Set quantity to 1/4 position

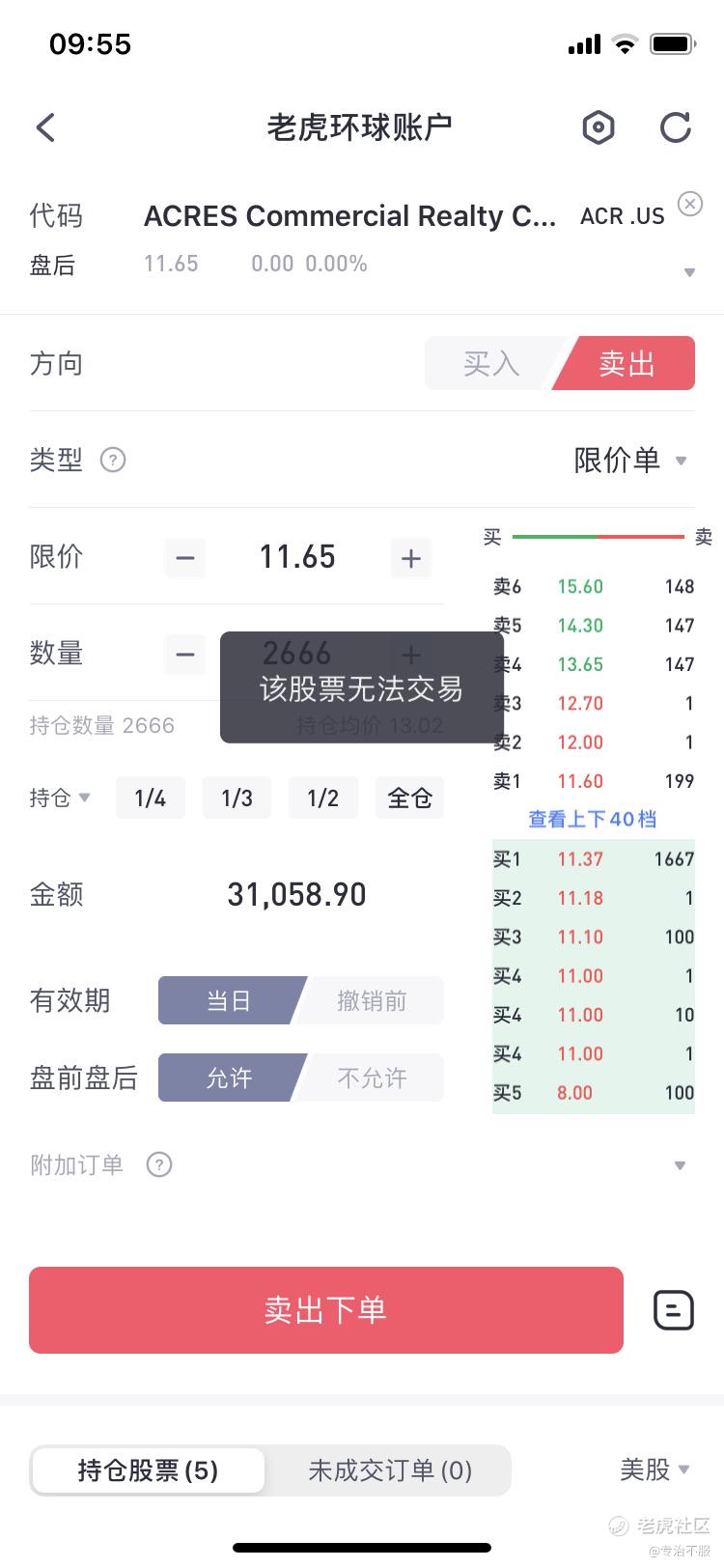150,798
